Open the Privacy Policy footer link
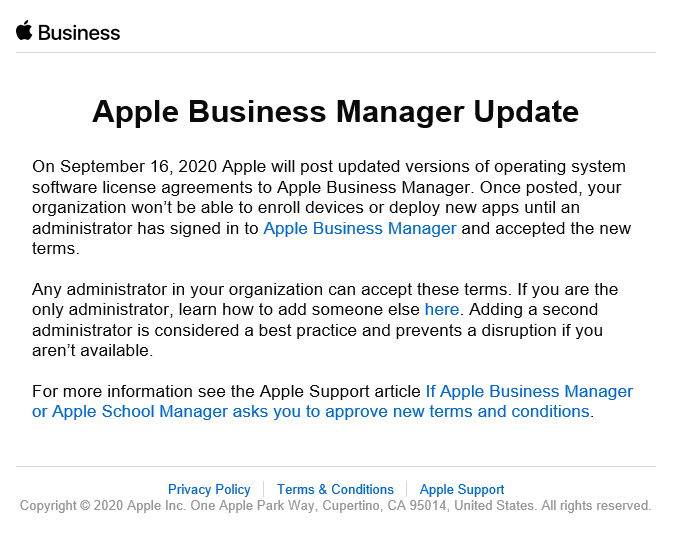Image resolution: width=687 pixels, height=540 pixels. coord(209,489)
